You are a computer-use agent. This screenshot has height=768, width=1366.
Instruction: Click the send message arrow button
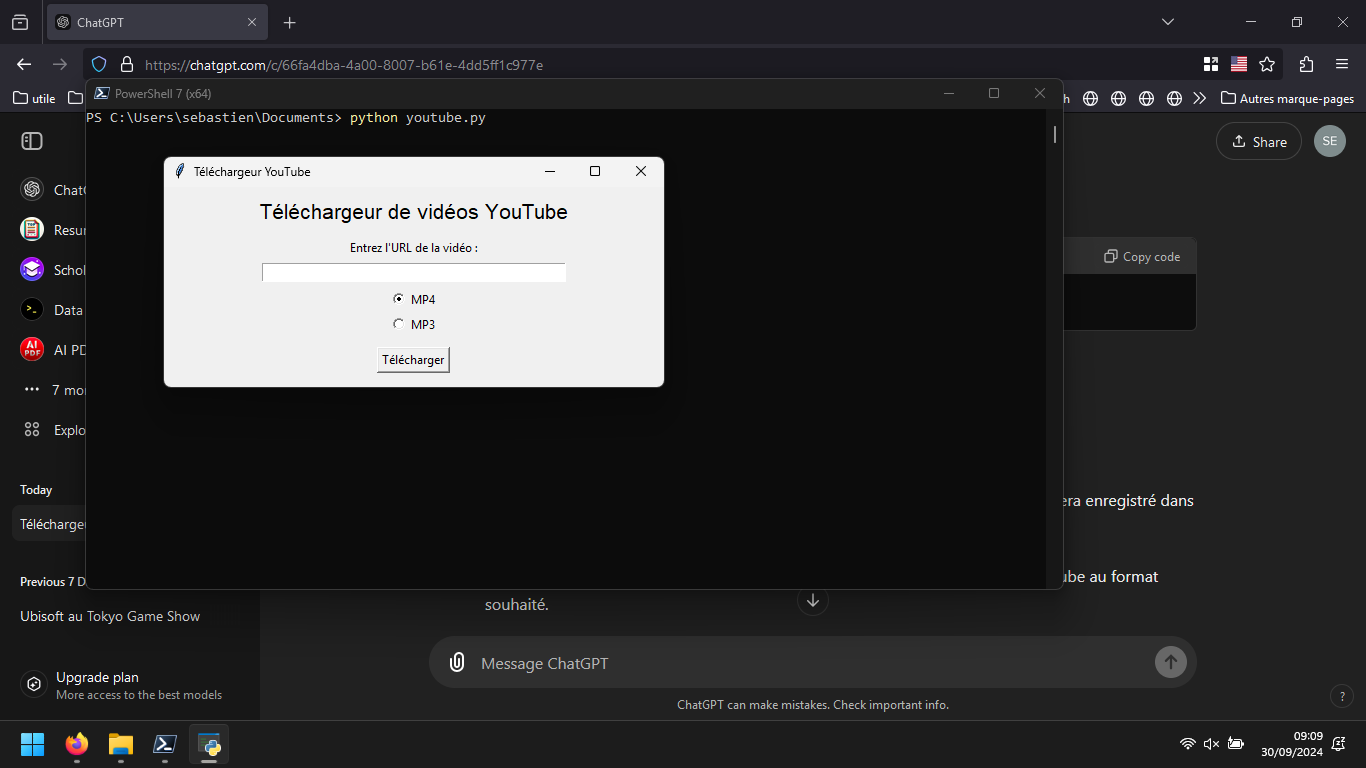point(1170,662)
